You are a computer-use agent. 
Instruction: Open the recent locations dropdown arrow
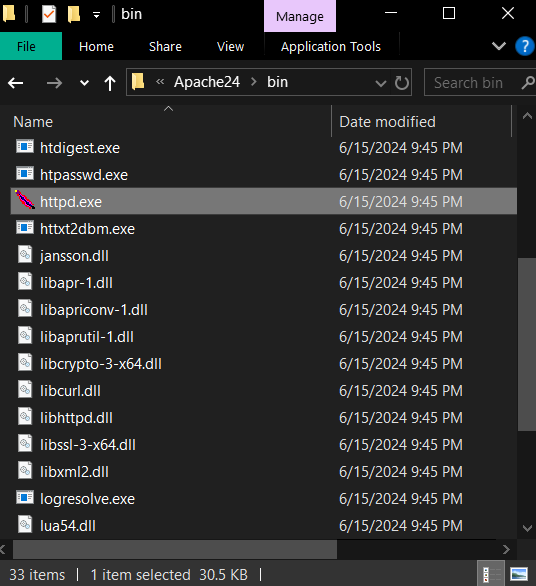point(84,83)
